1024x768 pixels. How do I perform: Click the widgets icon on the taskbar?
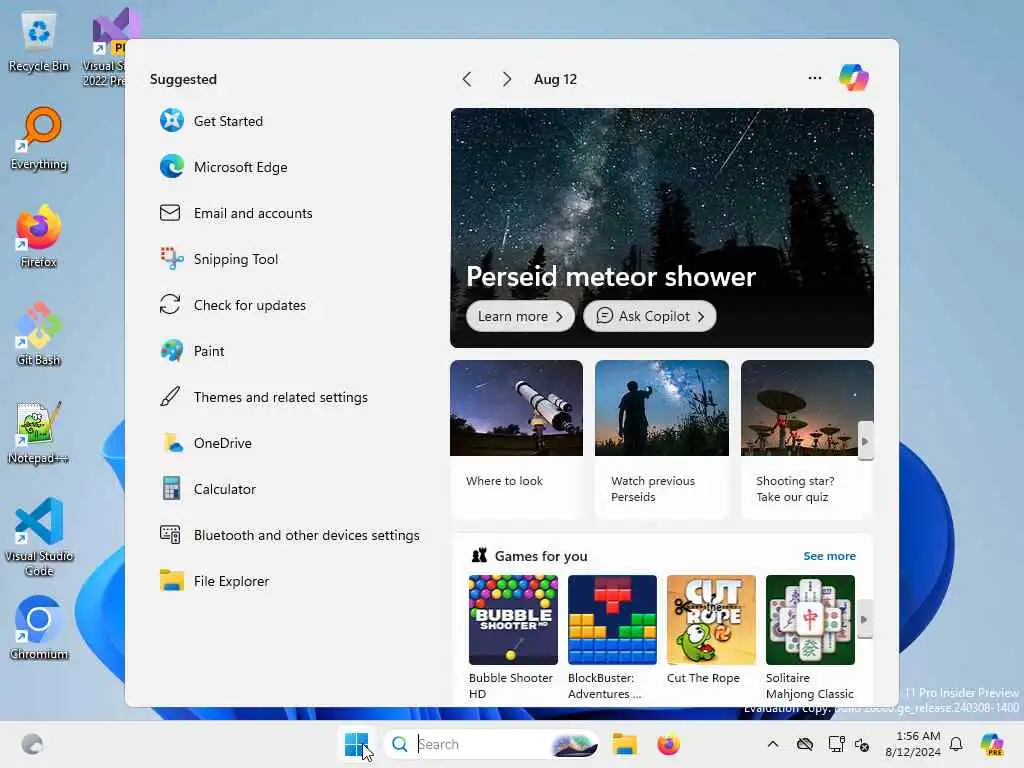pyautogui.click(x=32, y=744)
